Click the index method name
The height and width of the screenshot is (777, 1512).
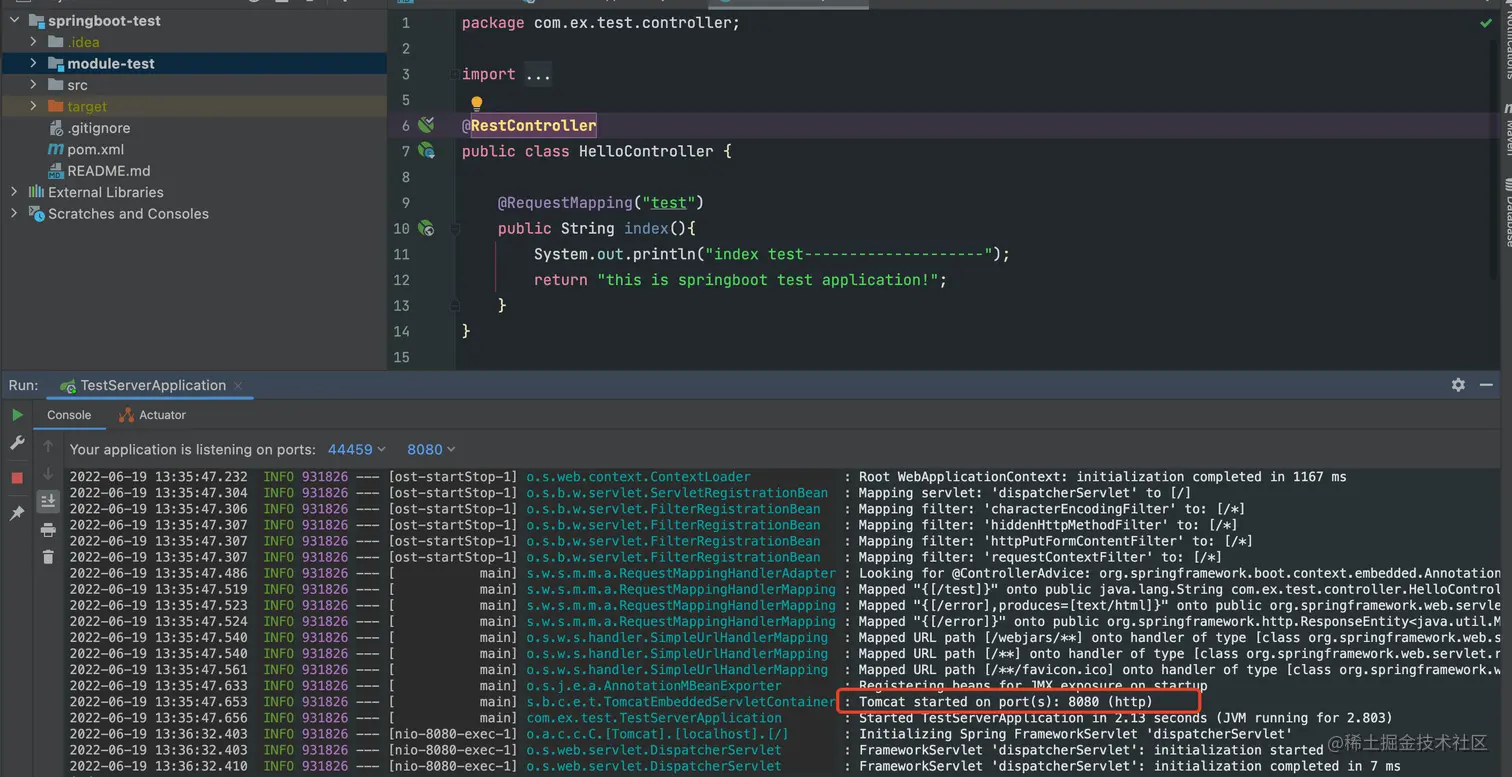(x=646, y=228)
